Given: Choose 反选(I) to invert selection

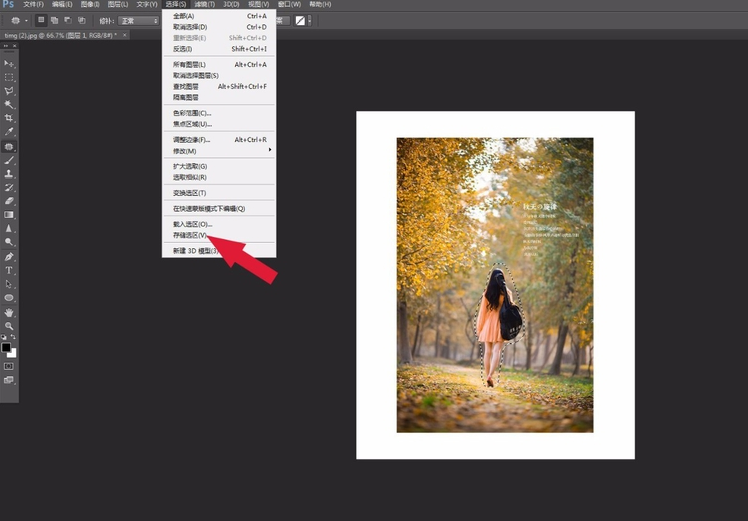Looking at the screenshot, I should (219, 49).
